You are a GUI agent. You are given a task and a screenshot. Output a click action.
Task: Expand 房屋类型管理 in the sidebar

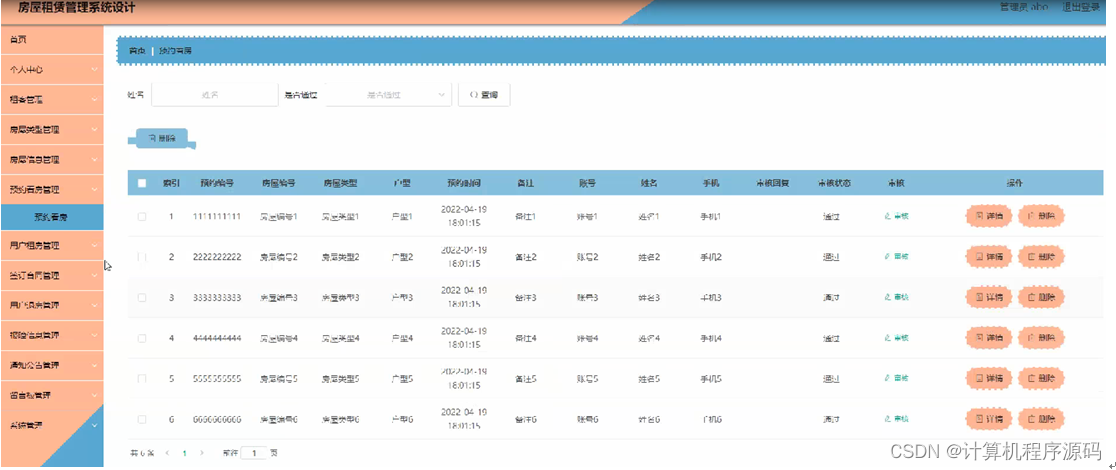click(51, 130)
